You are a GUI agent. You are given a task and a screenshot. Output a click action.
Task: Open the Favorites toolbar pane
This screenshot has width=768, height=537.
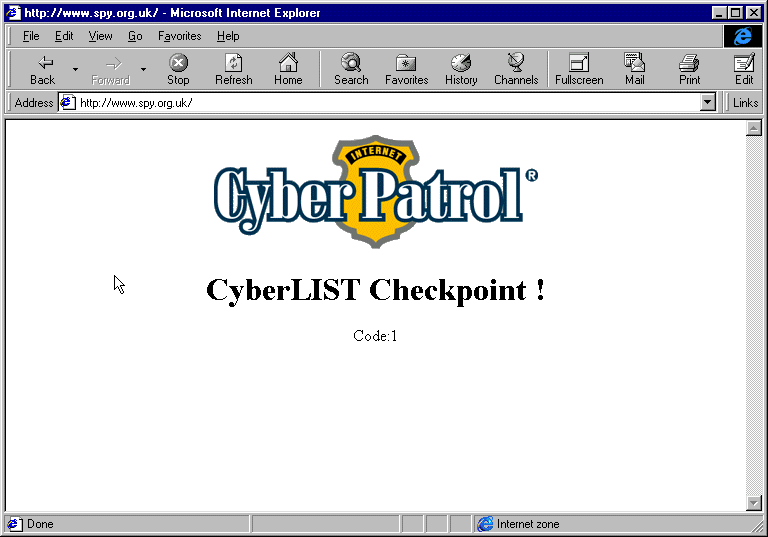pyautogui.click(x=407, y=69)
